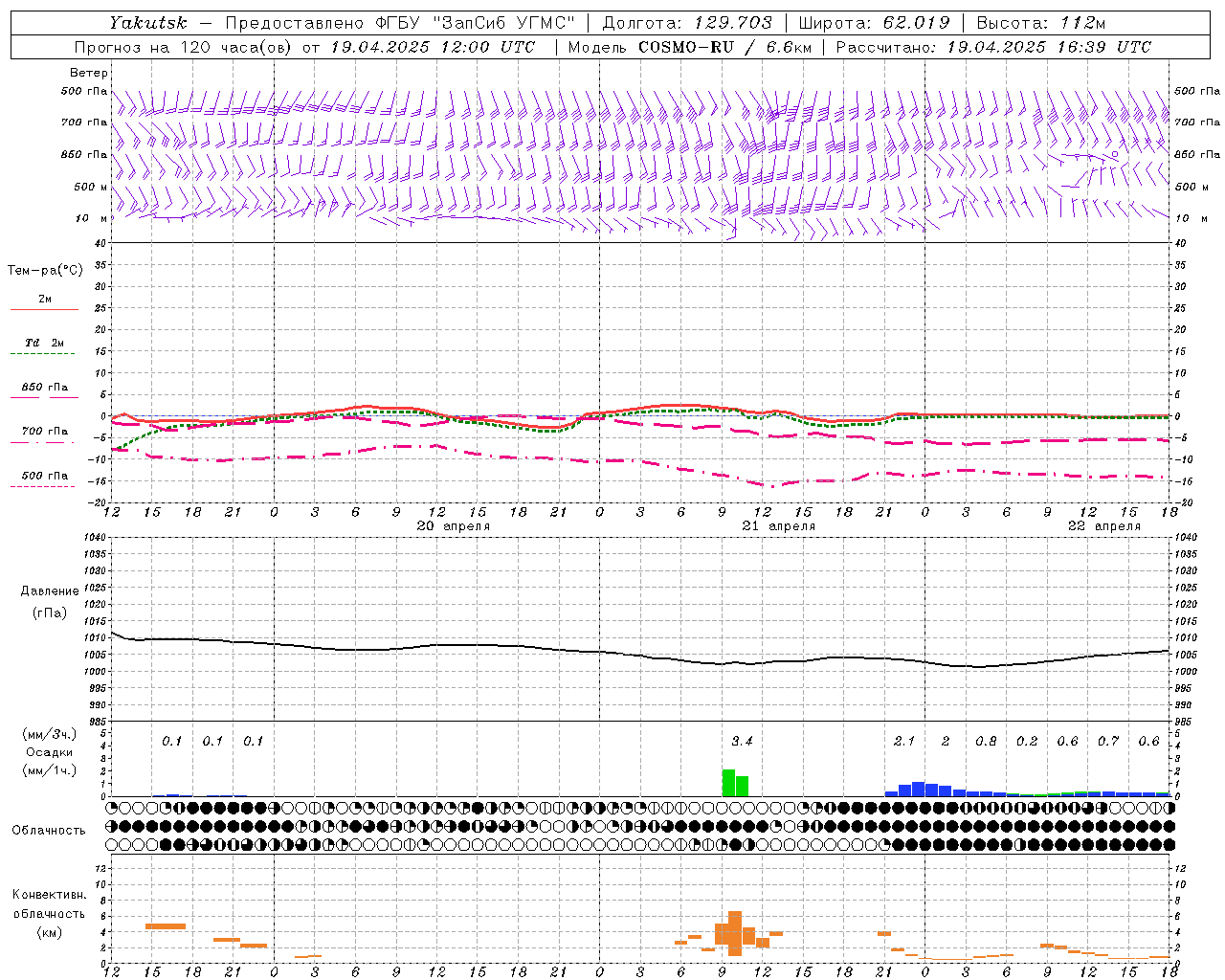Click the Тем-ра(°C) panel label
The image size is (1225, 980).
tap(45, 271)
